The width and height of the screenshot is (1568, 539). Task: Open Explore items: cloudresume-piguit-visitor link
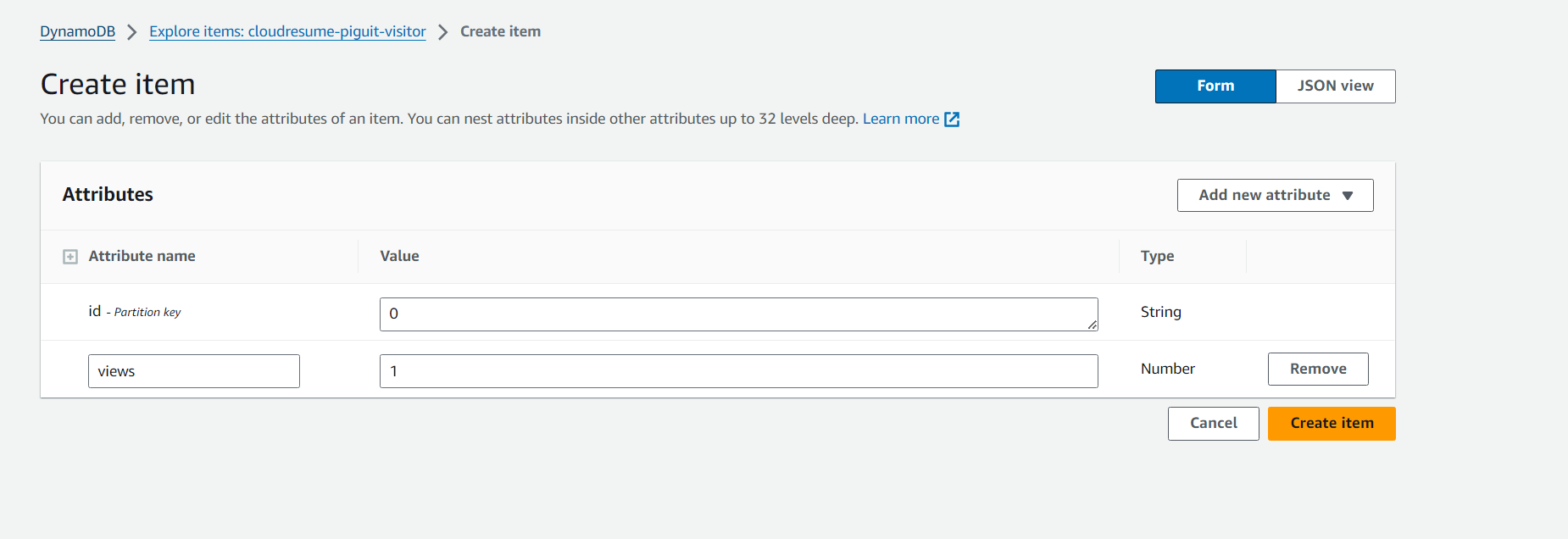[x=287, y=31]
